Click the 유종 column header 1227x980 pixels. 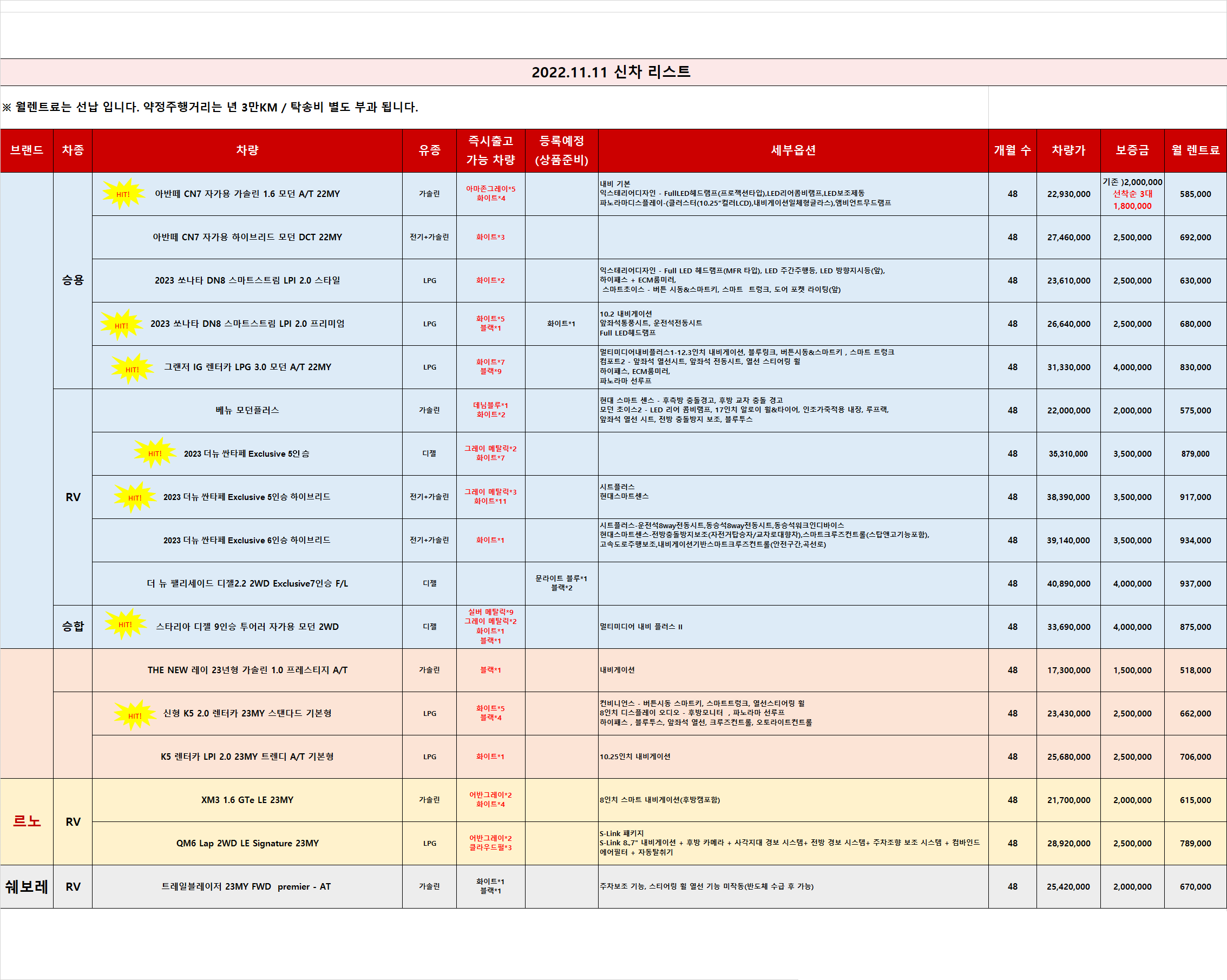[430, 151]
